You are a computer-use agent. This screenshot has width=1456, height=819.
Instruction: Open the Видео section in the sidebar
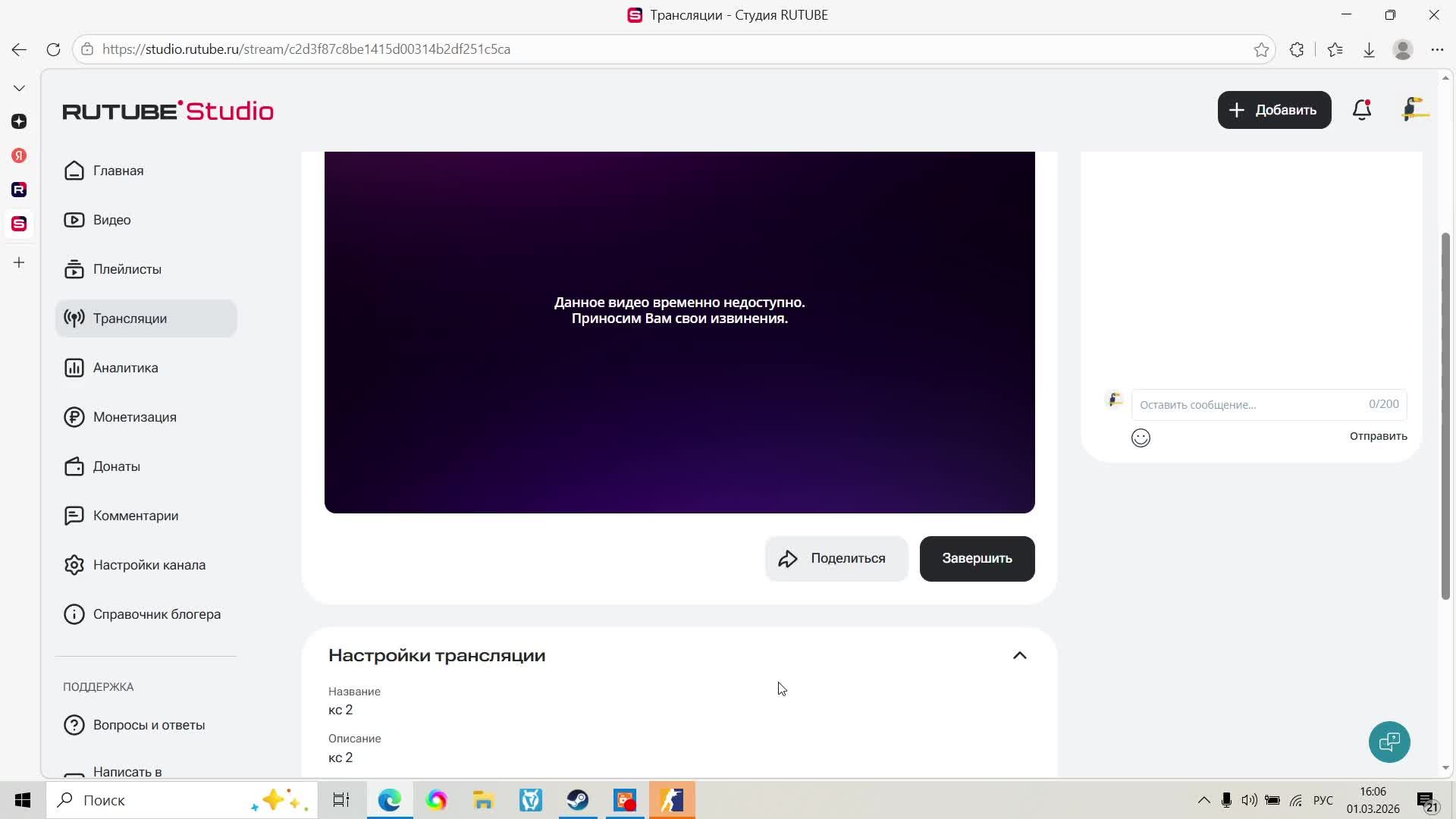[x=111, y=220]
